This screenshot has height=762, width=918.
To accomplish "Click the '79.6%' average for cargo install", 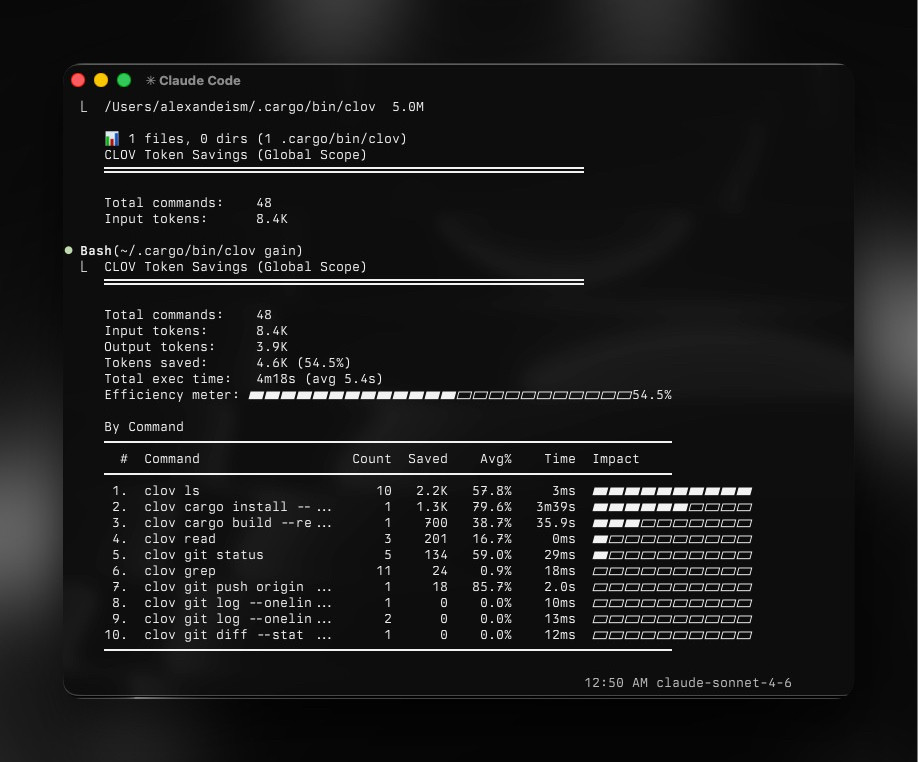I will click(492, 507).
